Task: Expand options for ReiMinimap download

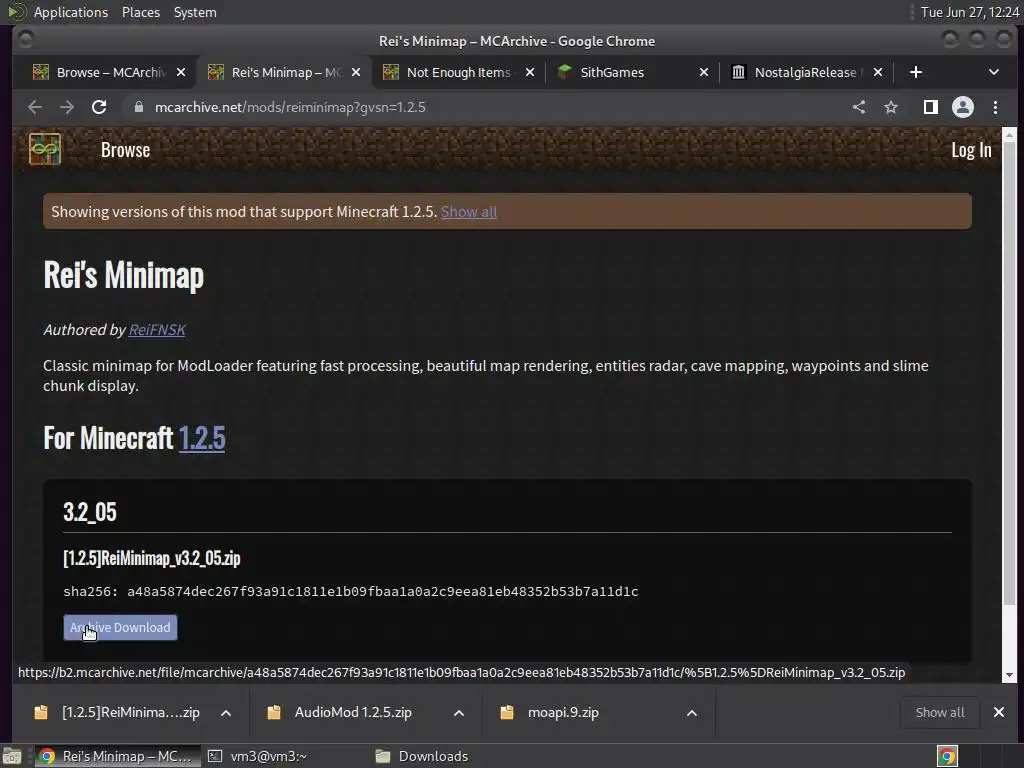Action: pos(226,712)
